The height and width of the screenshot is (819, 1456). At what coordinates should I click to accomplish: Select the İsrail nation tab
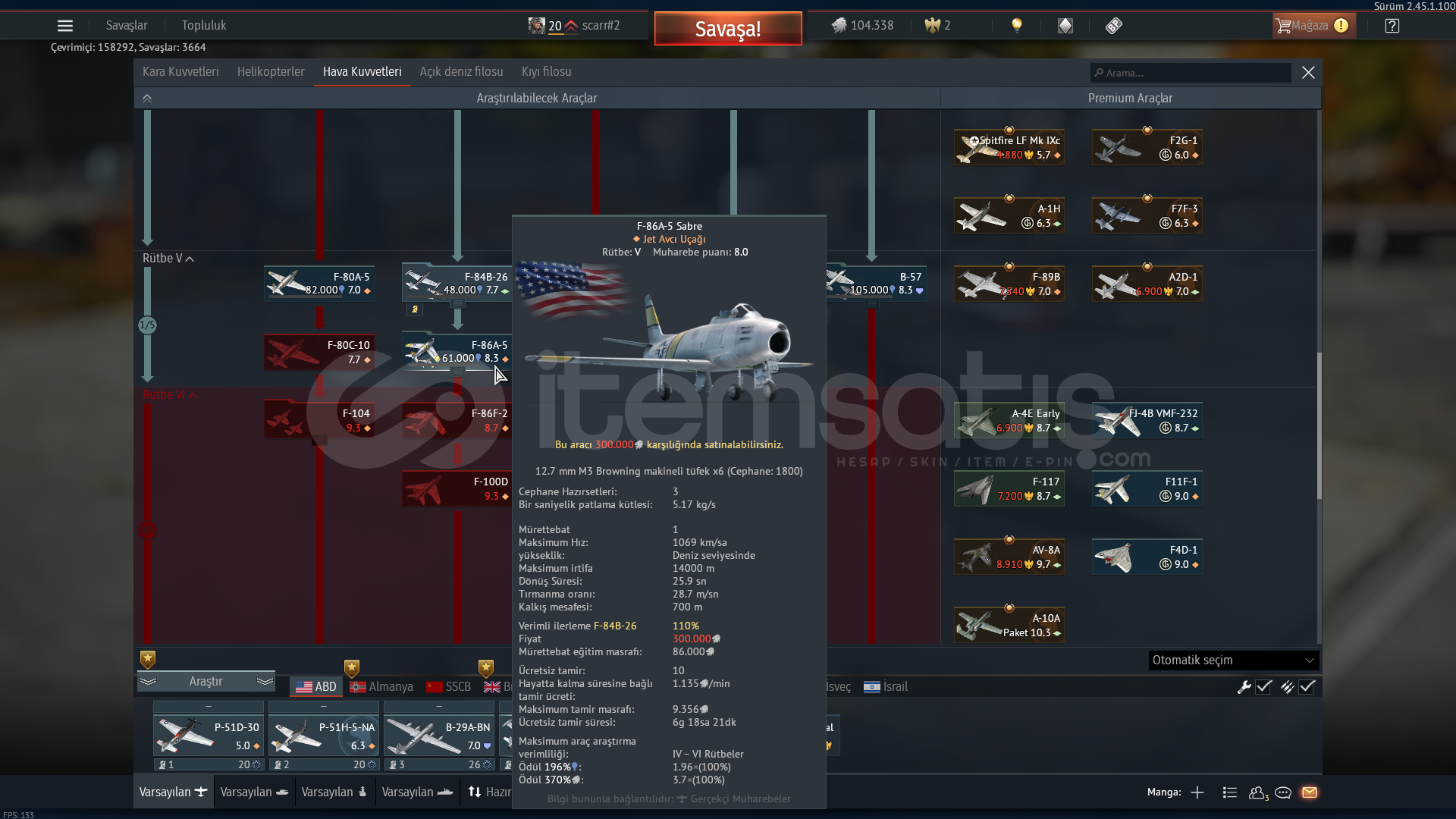[x=886, y=687]
